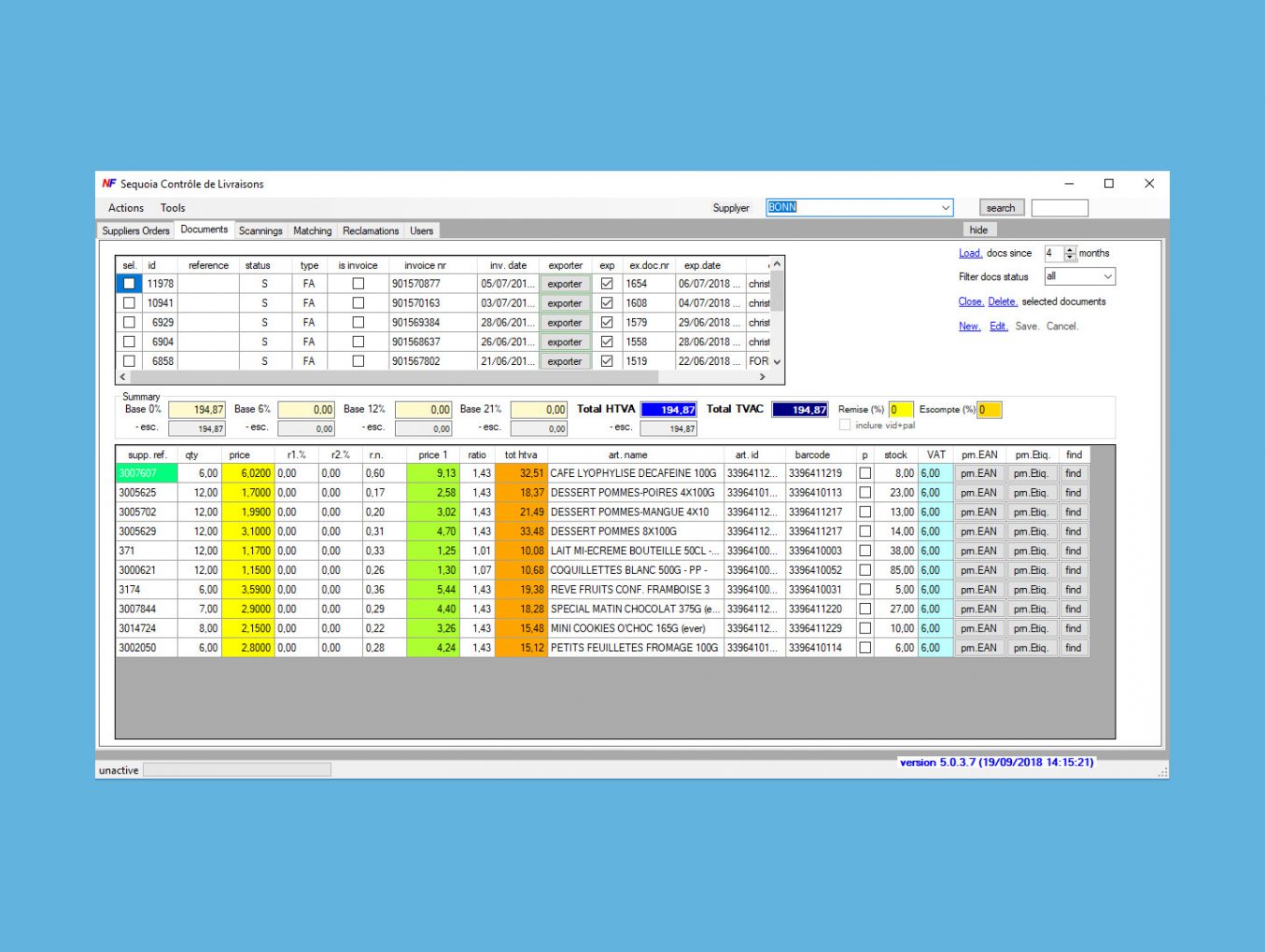Switch to Users tab
1265x952 pixels.
pyautogui.click(x=422, y=231)
